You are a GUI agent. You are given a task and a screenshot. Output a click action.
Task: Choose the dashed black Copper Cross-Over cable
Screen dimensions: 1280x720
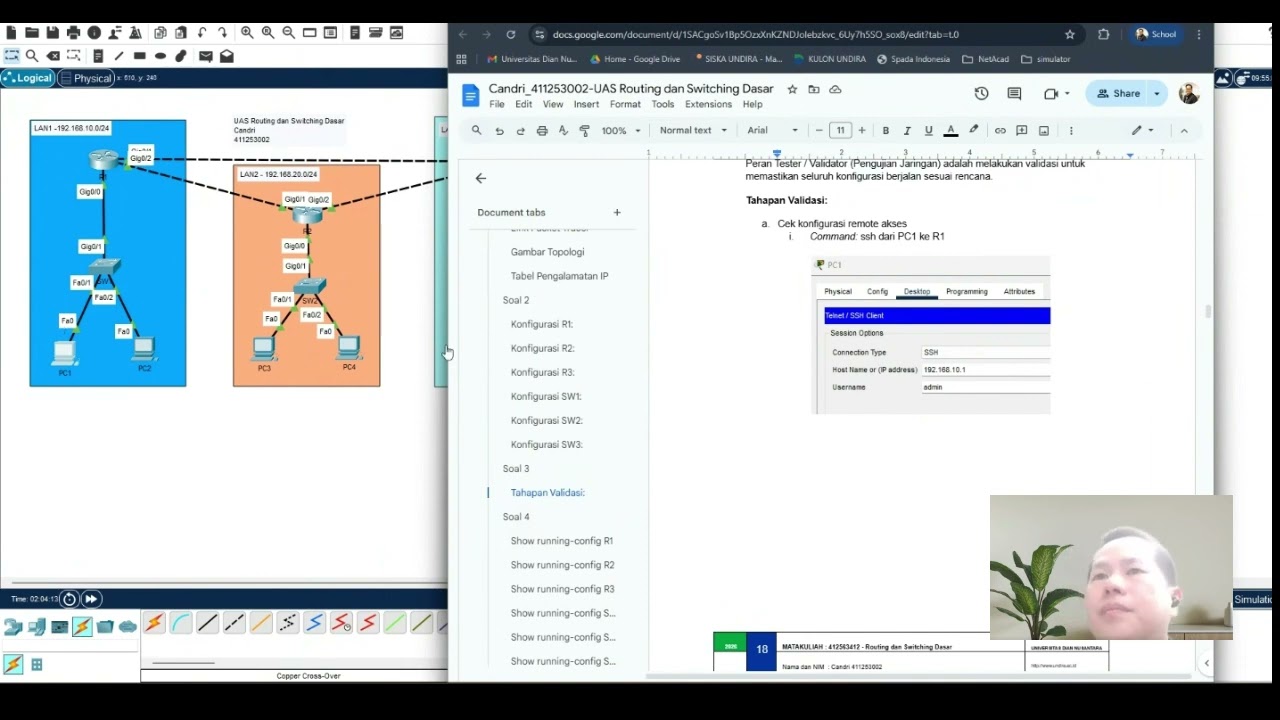234,624
